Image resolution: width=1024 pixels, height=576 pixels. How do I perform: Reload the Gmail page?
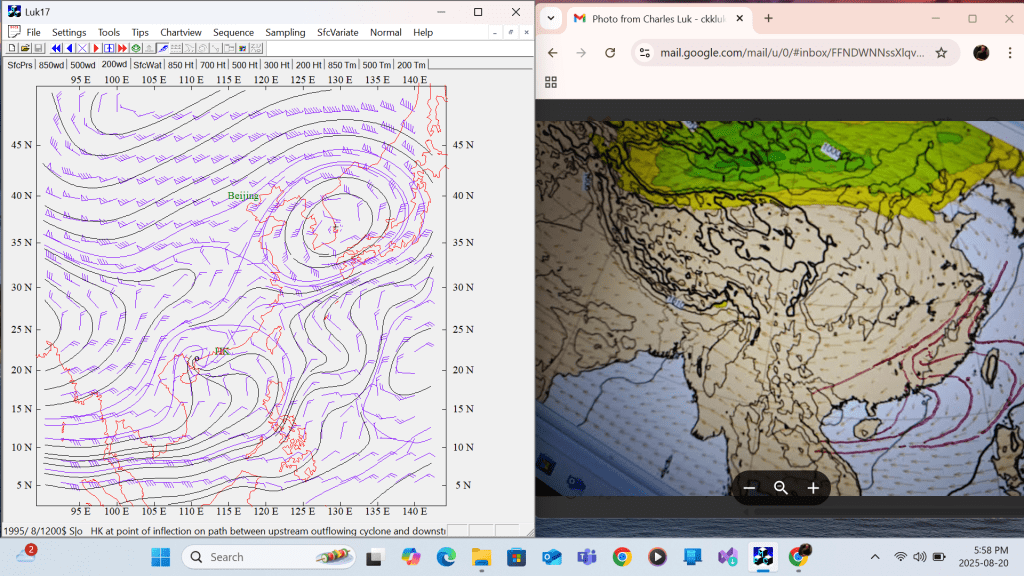(x=610, y=53)
